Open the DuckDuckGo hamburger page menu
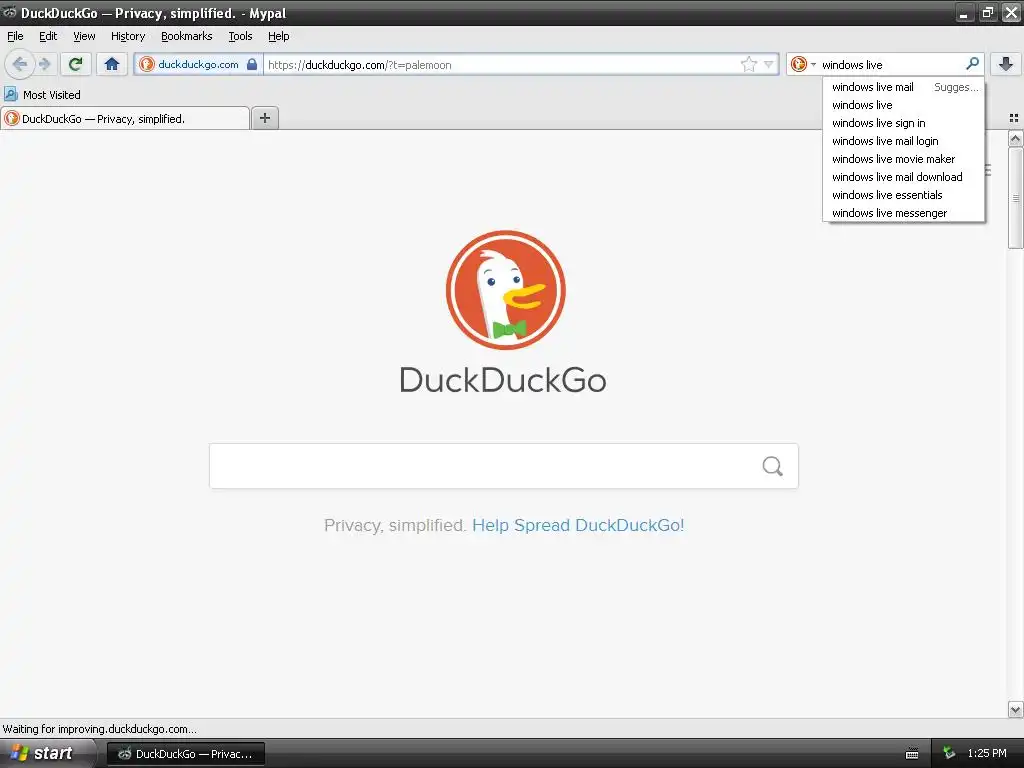Image resolution: width=1024 pixels, height=768 pixels. [988, 170]
